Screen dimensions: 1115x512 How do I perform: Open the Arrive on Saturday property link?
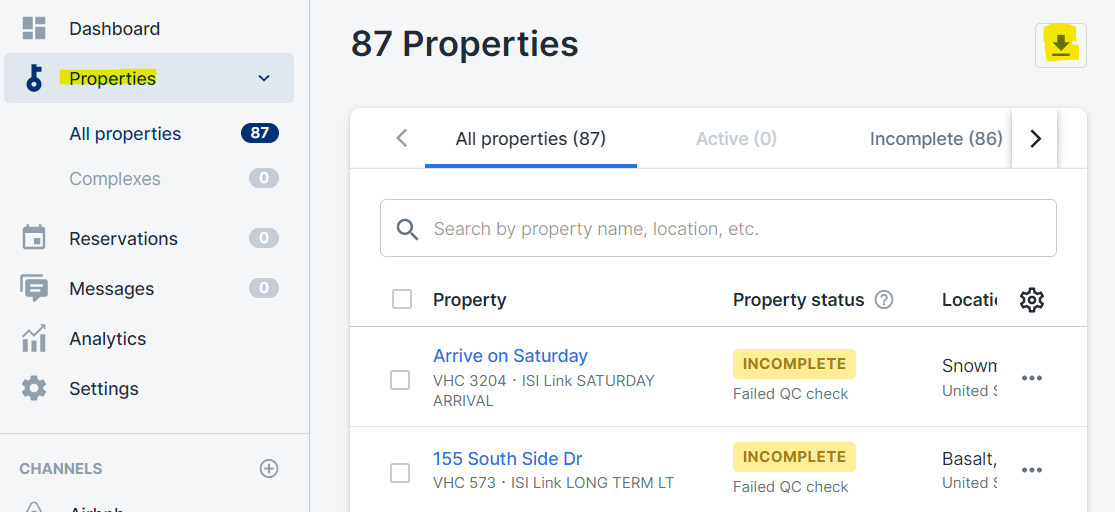(511, 356)
